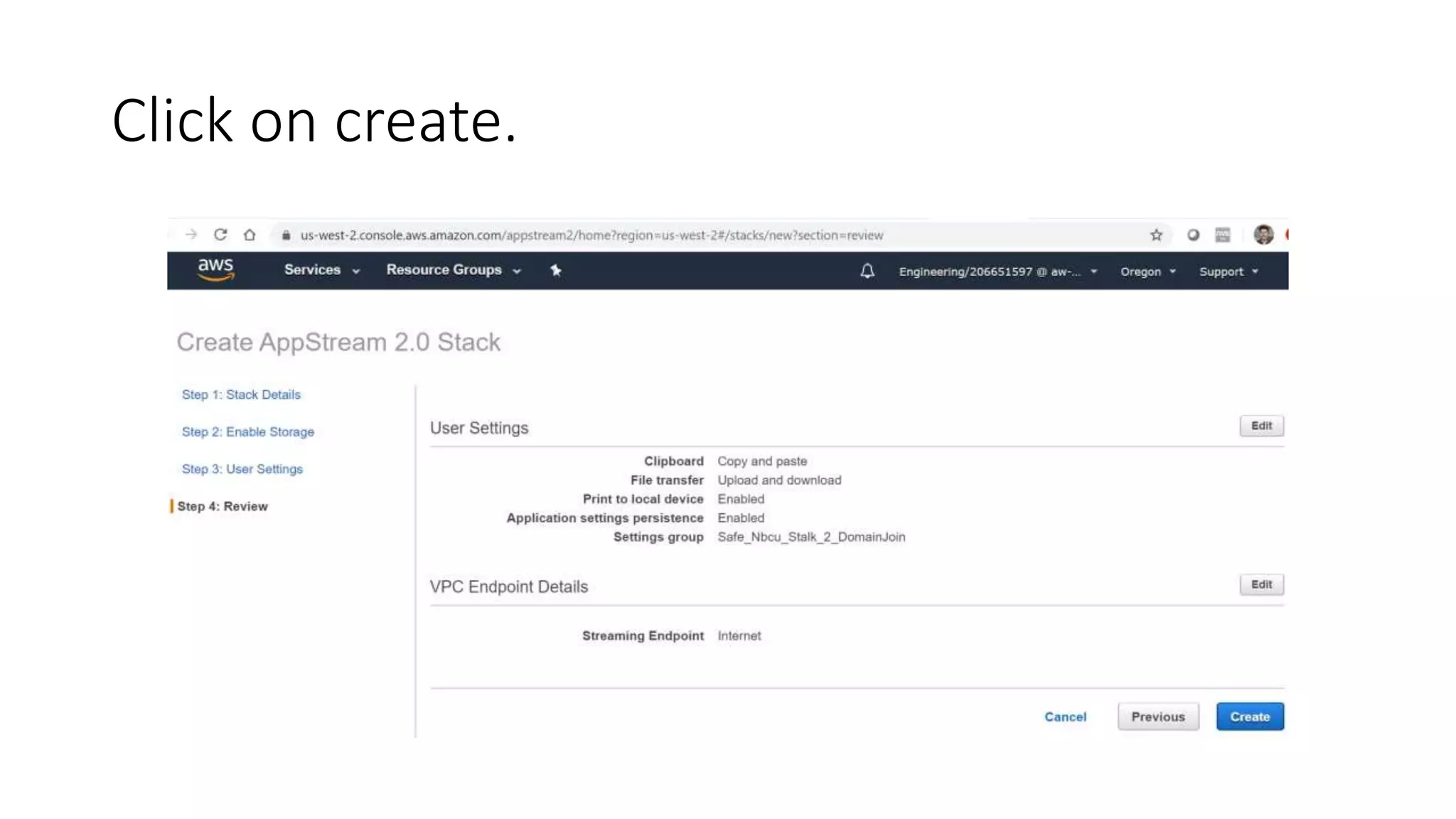Bookmark this page with the star icon
The width and height of the screenshot is (1456, 819).
click(x=1156, y=235)
